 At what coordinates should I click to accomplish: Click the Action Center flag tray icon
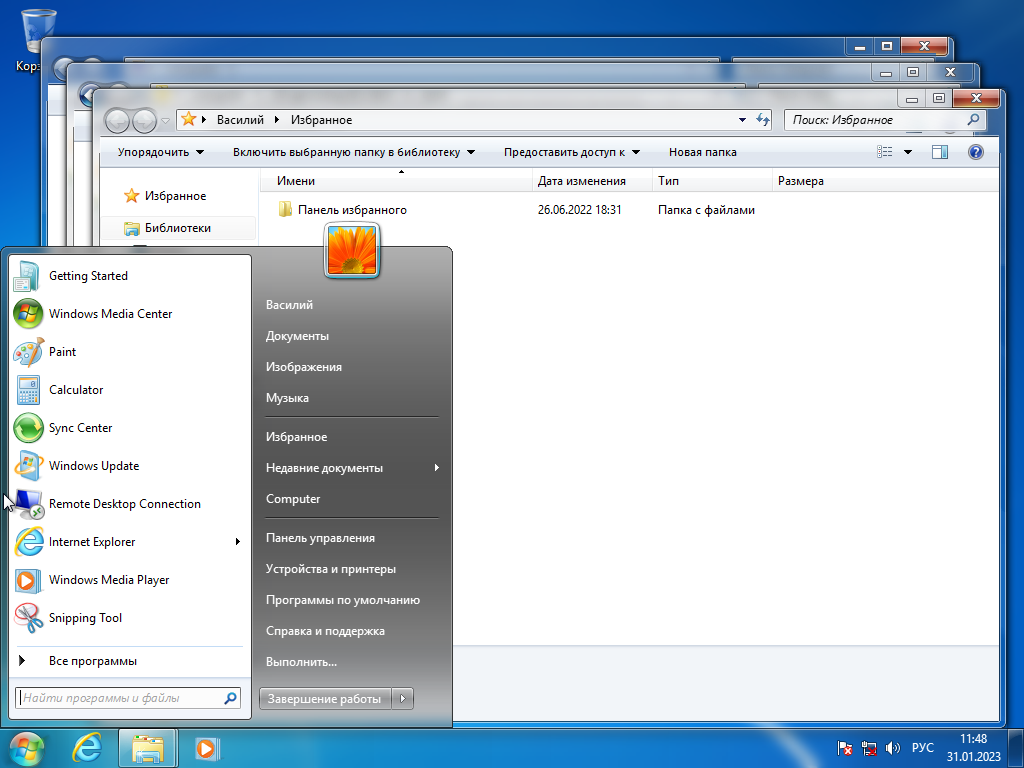point(844,748)
